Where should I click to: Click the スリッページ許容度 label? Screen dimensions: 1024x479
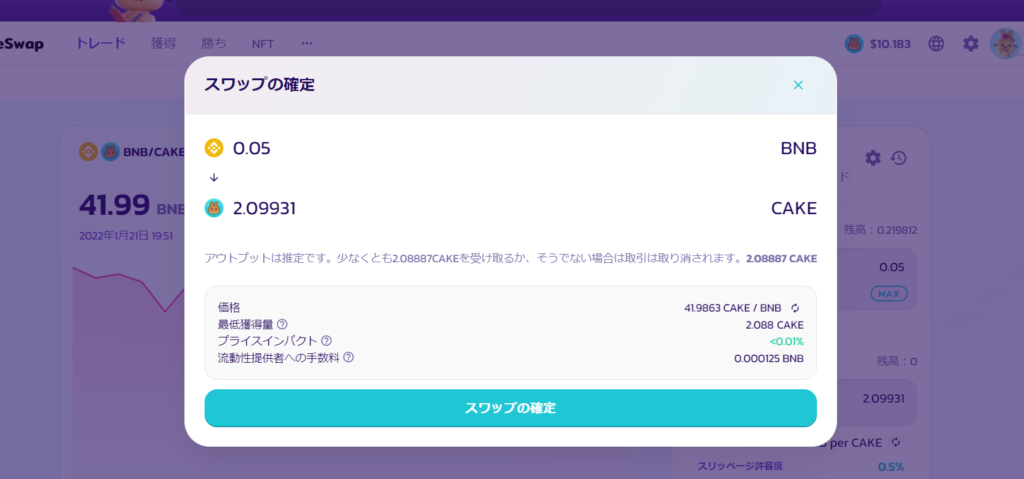tap(740, 466)
